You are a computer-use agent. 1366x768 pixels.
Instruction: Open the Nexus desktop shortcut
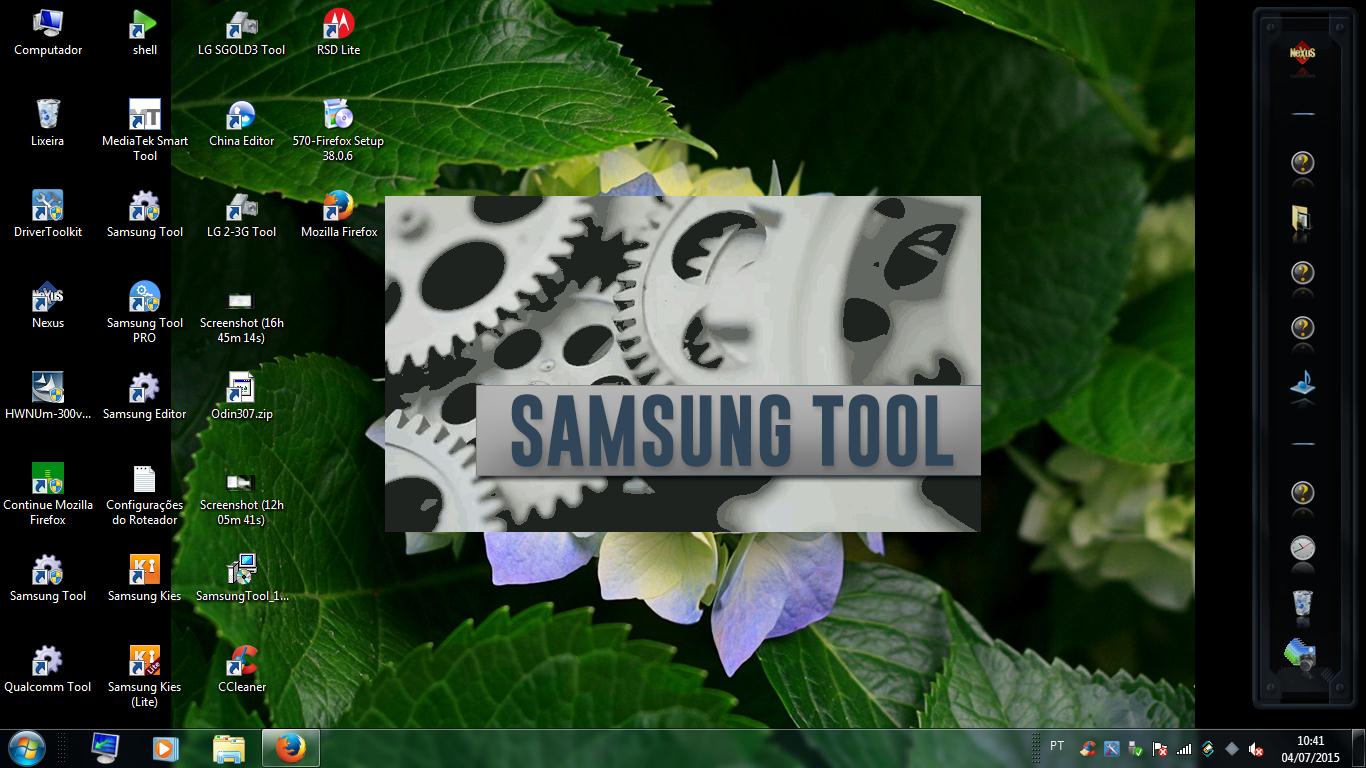pos(48,305)
